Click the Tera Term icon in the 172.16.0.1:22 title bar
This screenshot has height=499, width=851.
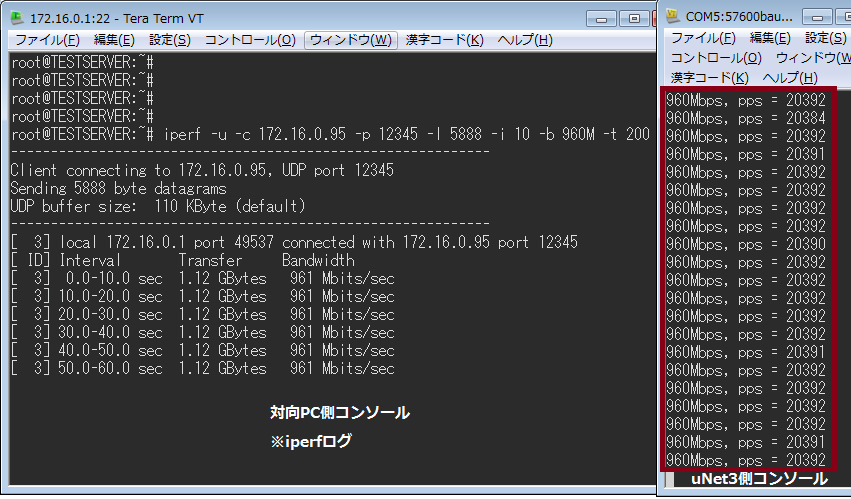(x=17, y=17)
